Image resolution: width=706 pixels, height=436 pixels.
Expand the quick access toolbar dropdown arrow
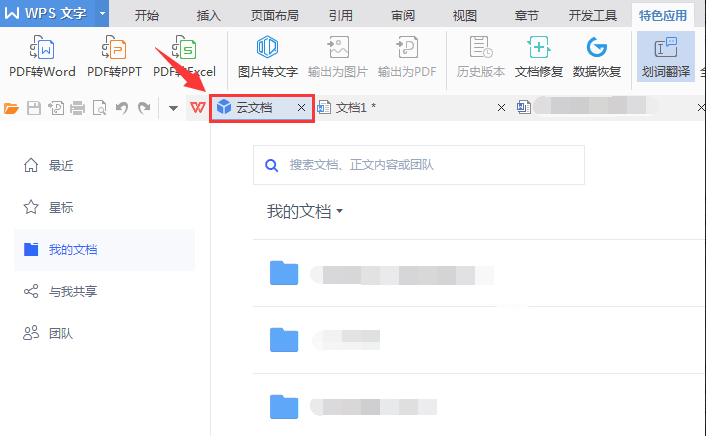[x=173, y=108]
